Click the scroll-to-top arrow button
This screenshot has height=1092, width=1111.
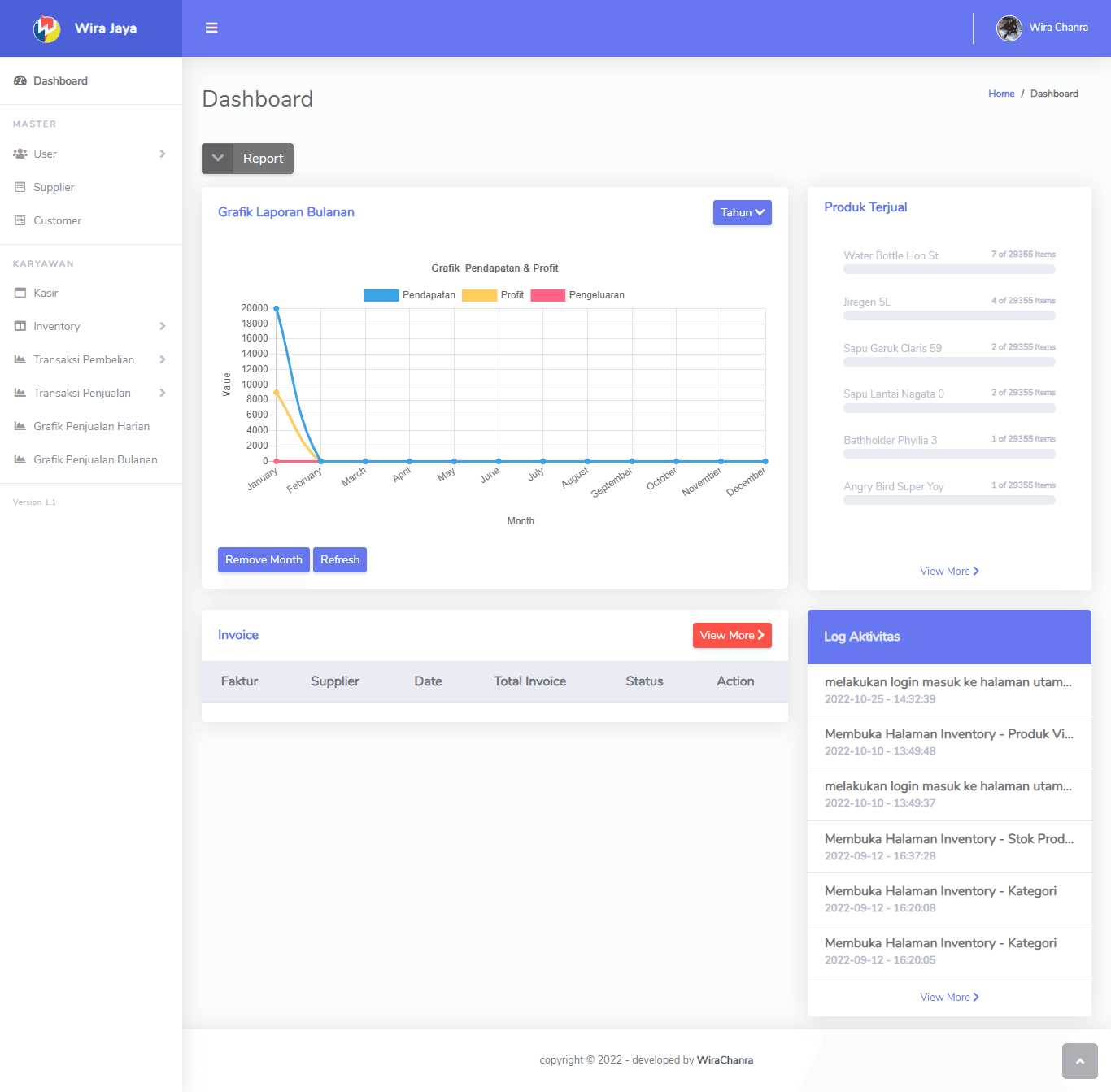1079,1061
